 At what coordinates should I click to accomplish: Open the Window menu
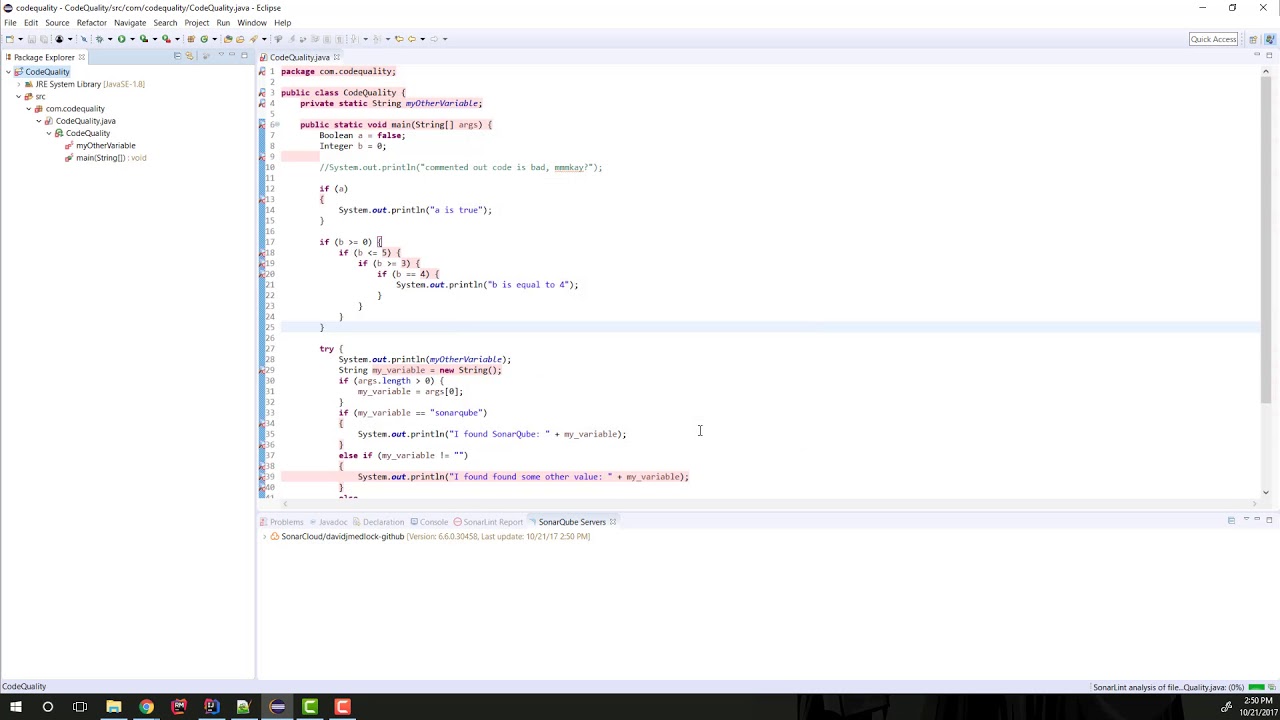point(252,22)
